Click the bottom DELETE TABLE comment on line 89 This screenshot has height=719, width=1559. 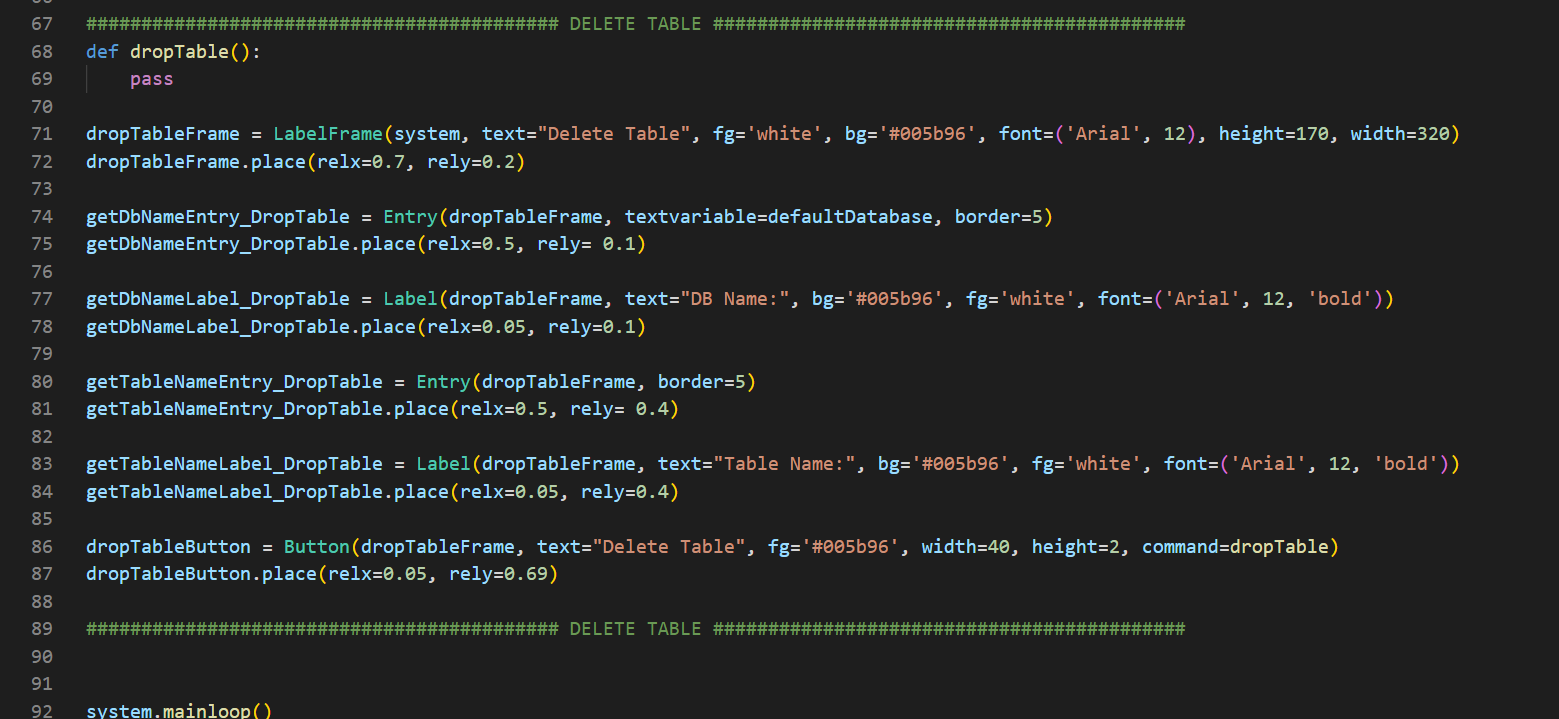point(635,629)
